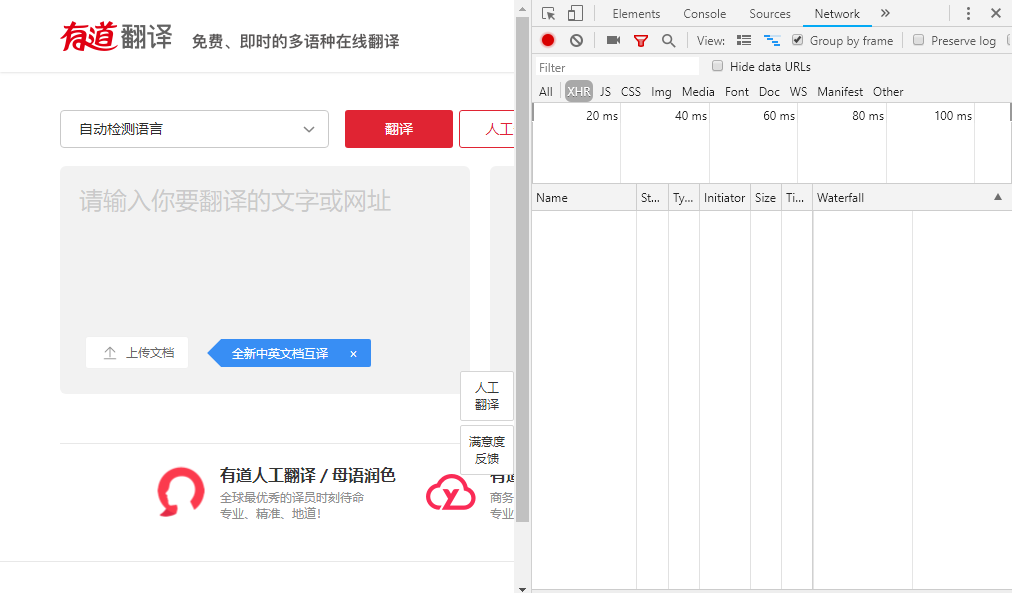Filter requests by Img
This screenshot has height=593, width=1012.
tap(661, 92)
